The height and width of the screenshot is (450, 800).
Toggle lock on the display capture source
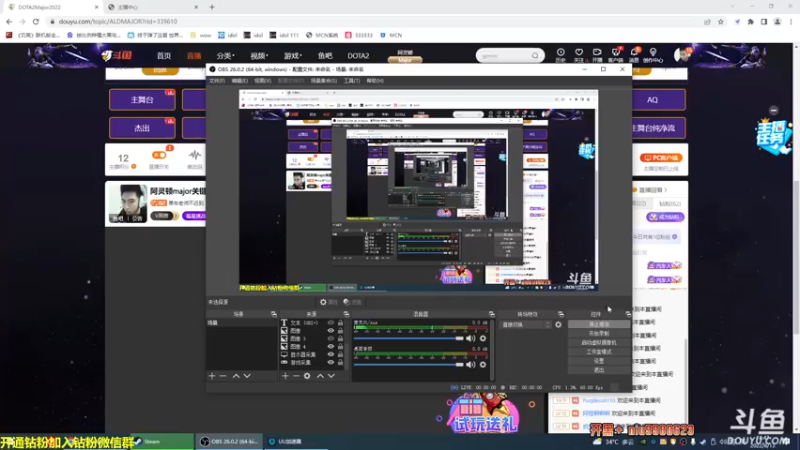[340, 354]
